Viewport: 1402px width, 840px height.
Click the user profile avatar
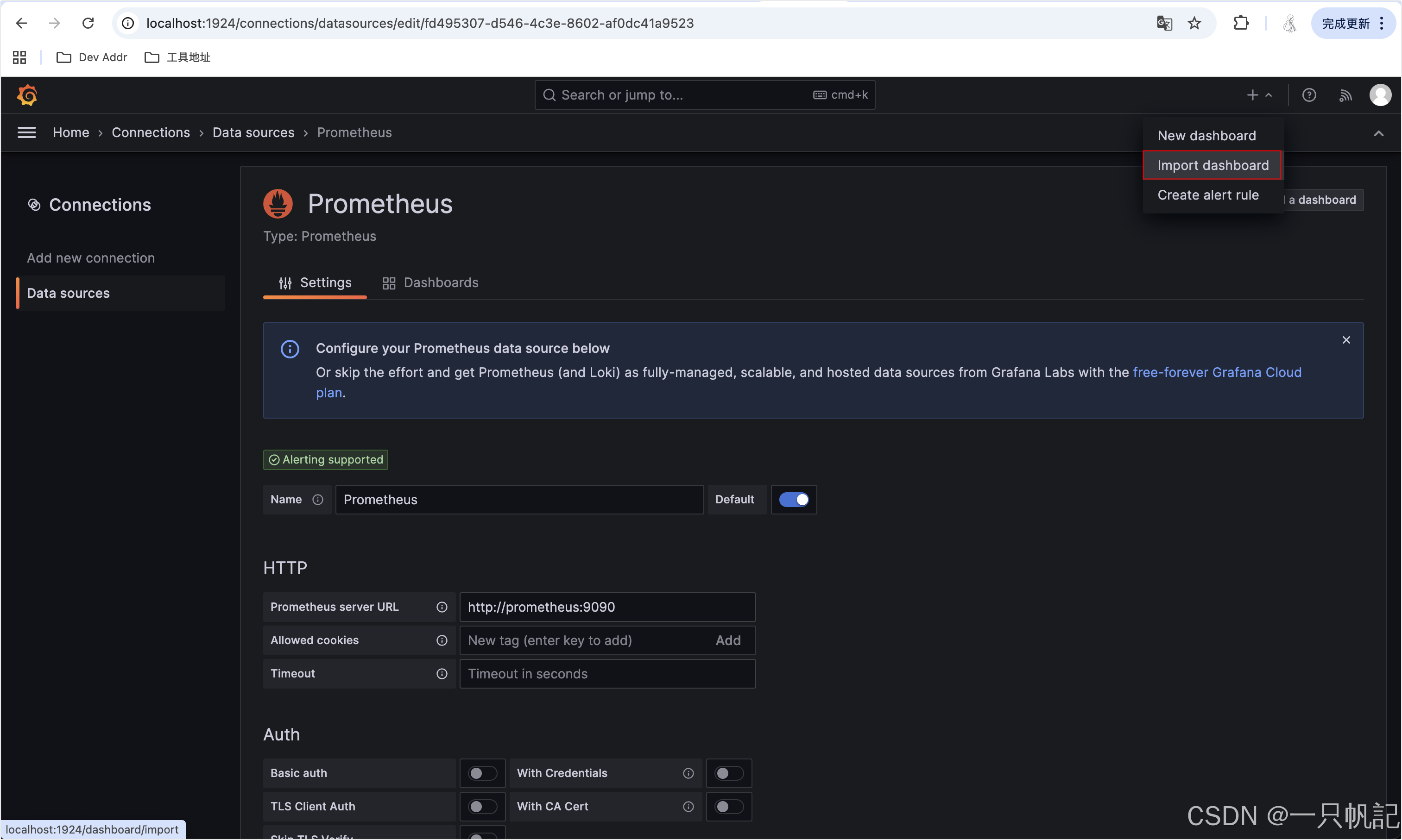[x=1380, y=95]
